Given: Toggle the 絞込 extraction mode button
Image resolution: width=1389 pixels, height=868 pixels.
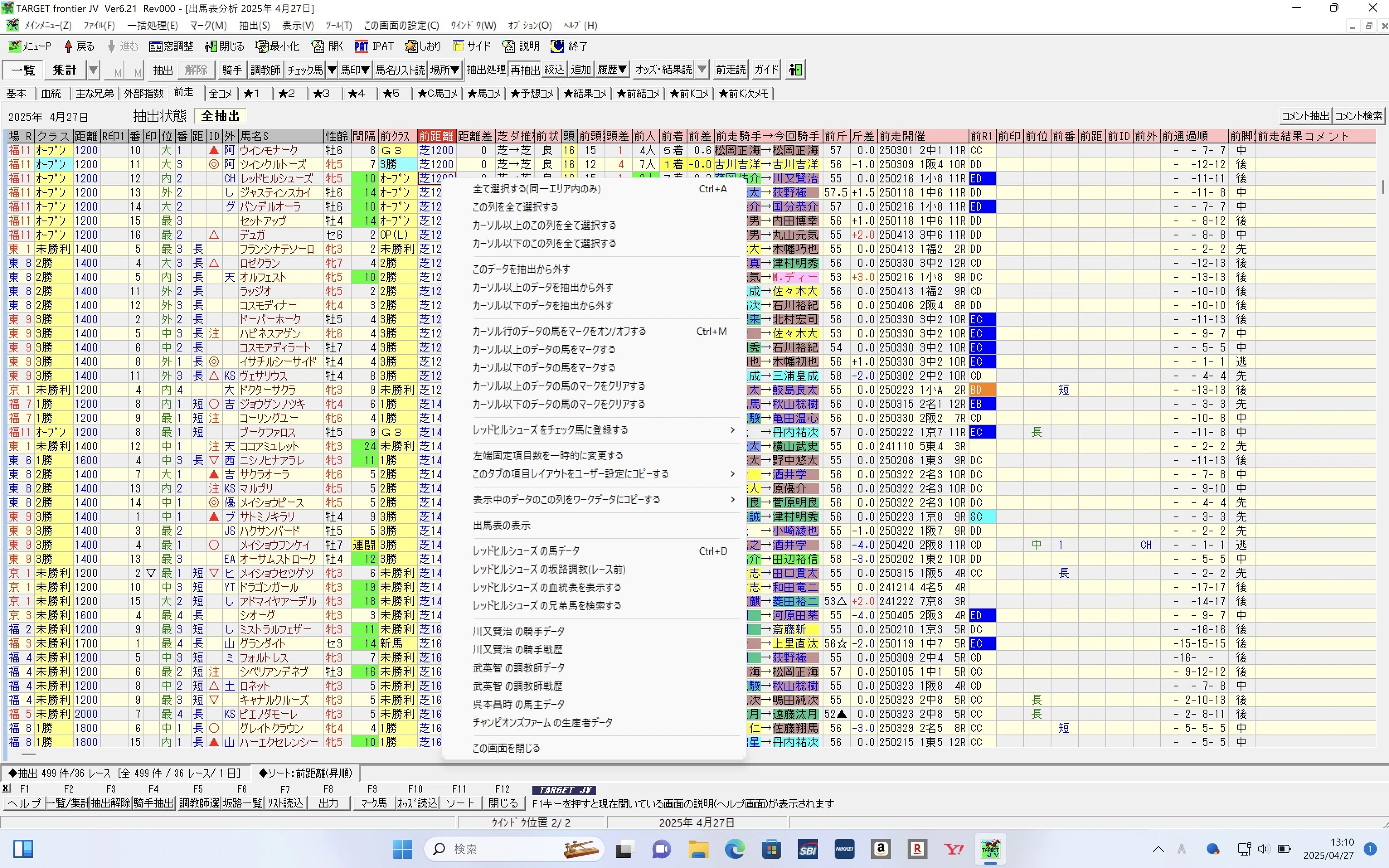Looking at the screenshot, I should 554,70.
